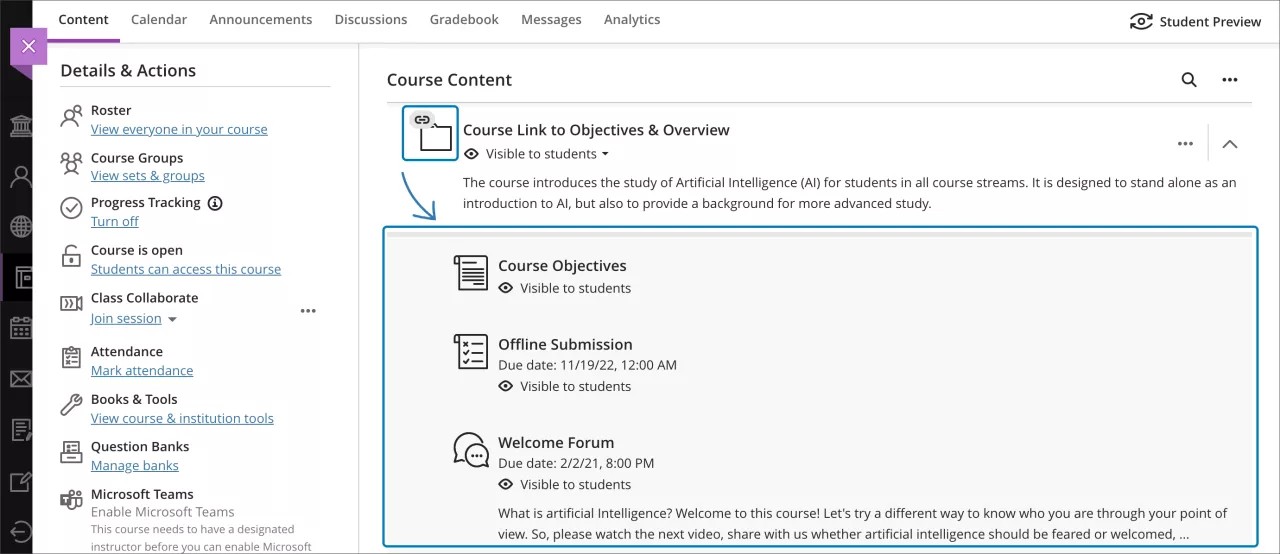Open the Visible to students dropdown
Screen dimensions: 1280x554
tap(547, 154)
